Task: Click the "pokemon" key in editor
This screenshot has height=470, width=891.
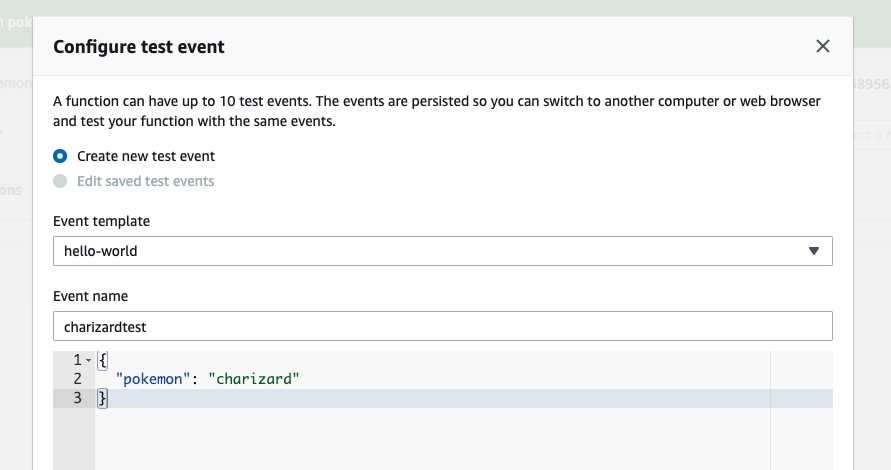Action: (x=149, y=379)
